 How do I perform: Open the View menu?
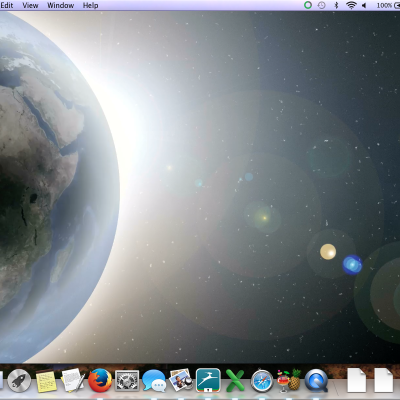tap(30, 5)
